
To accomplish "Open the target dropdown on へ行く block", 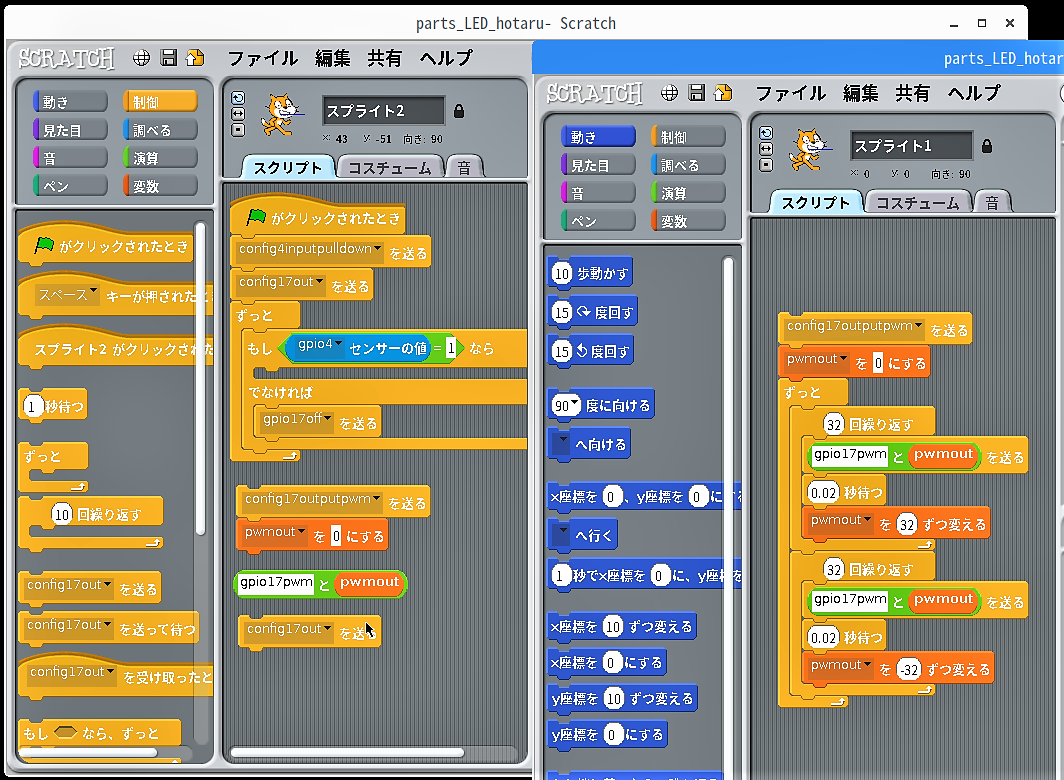I will click(563, 532).
